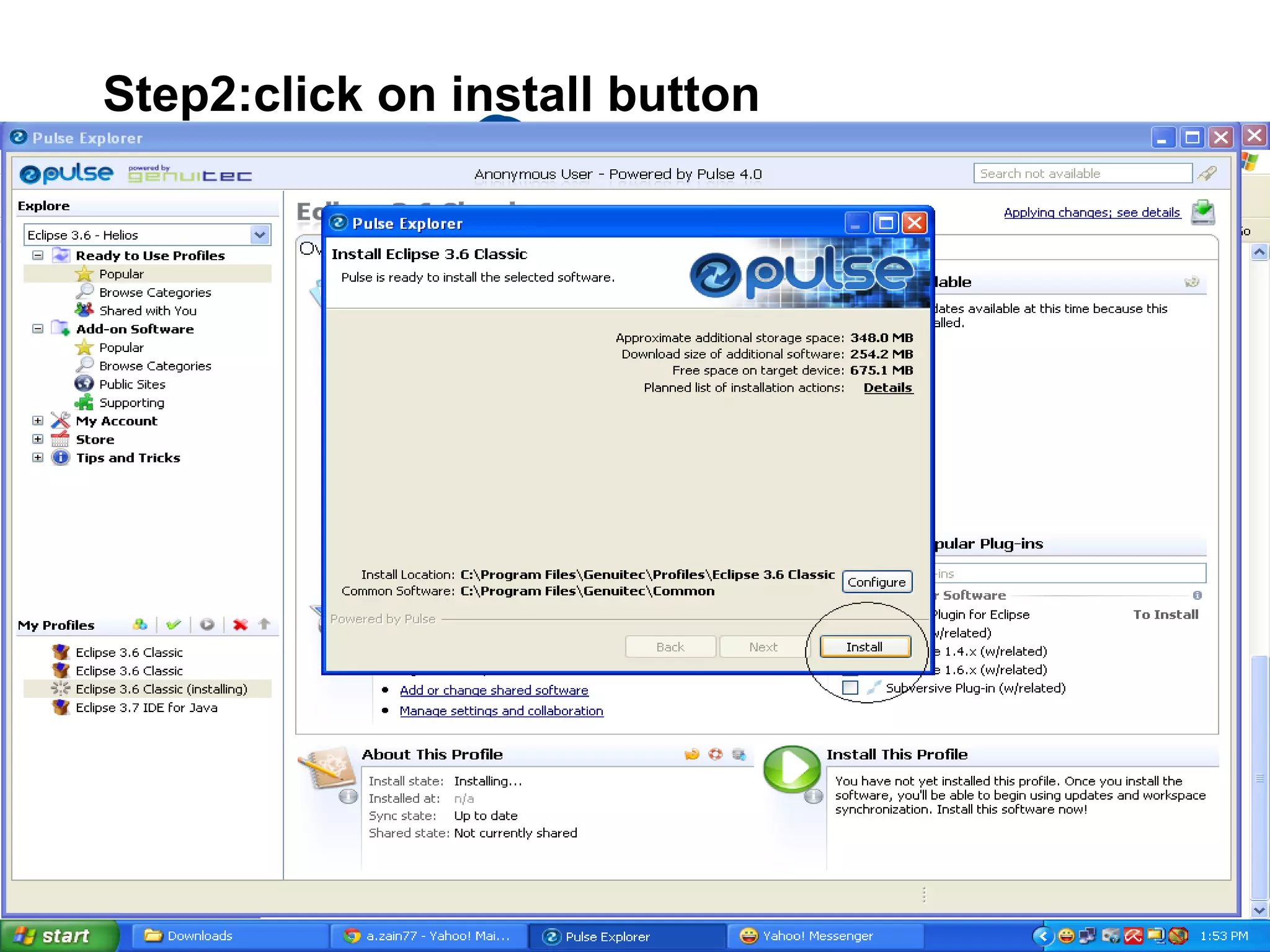
Task: Open the Details link for installation actions
Action: coord(888,387)
